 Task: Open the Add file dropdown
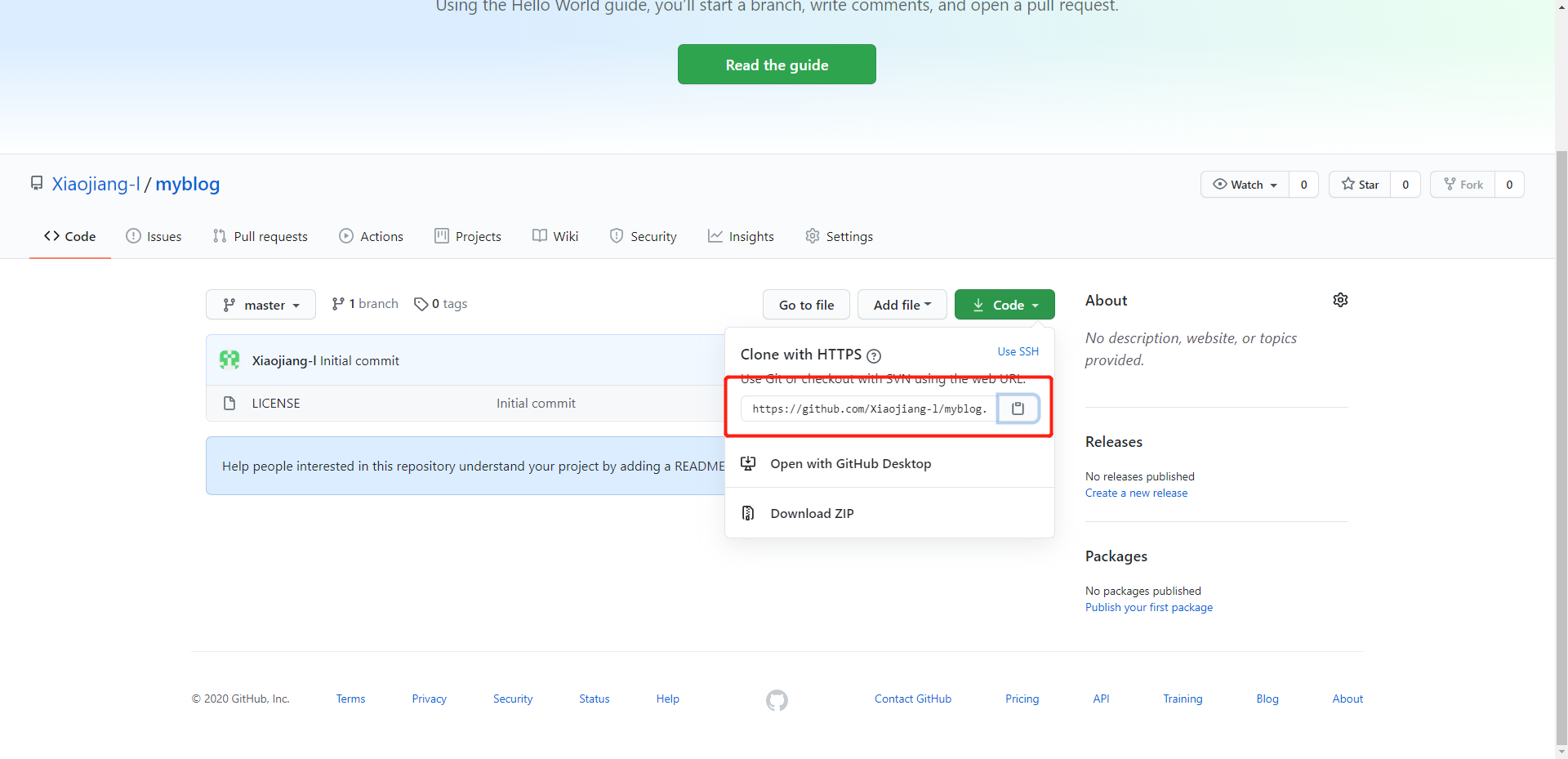[902, 305]
